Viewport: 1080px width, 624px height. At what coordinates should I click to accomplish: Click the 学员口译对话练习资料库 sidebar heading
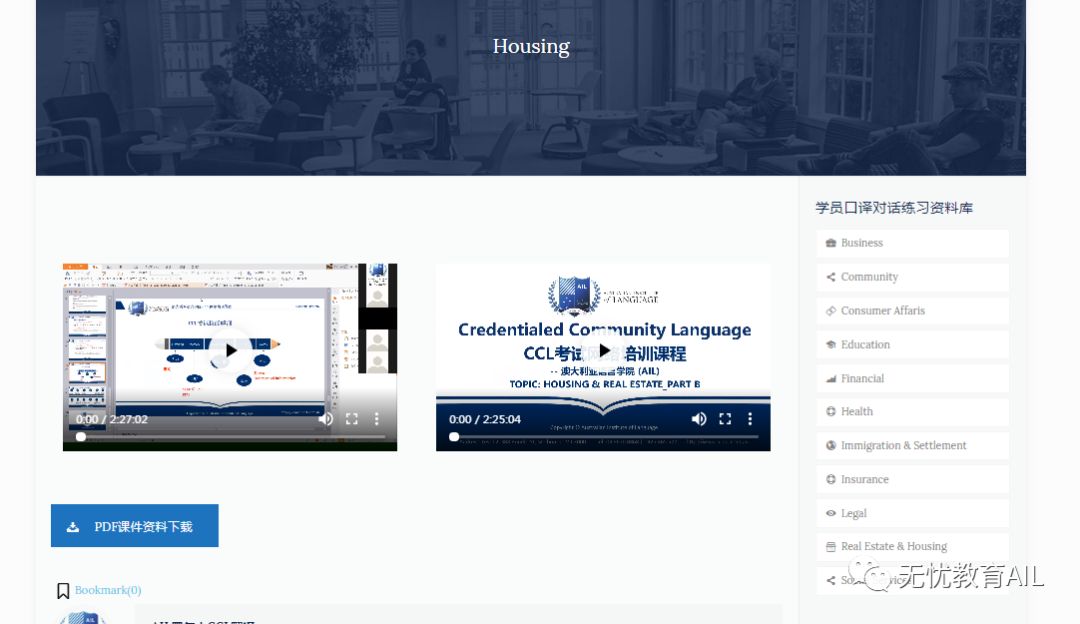click(x=894, y=208)
